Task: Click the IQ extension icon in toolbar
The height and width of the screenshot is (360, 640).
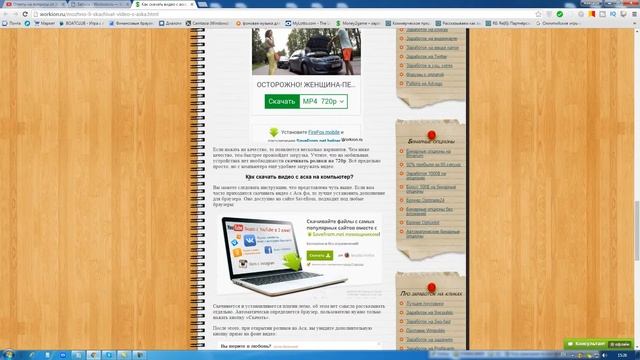Action: tap(613, 14)
